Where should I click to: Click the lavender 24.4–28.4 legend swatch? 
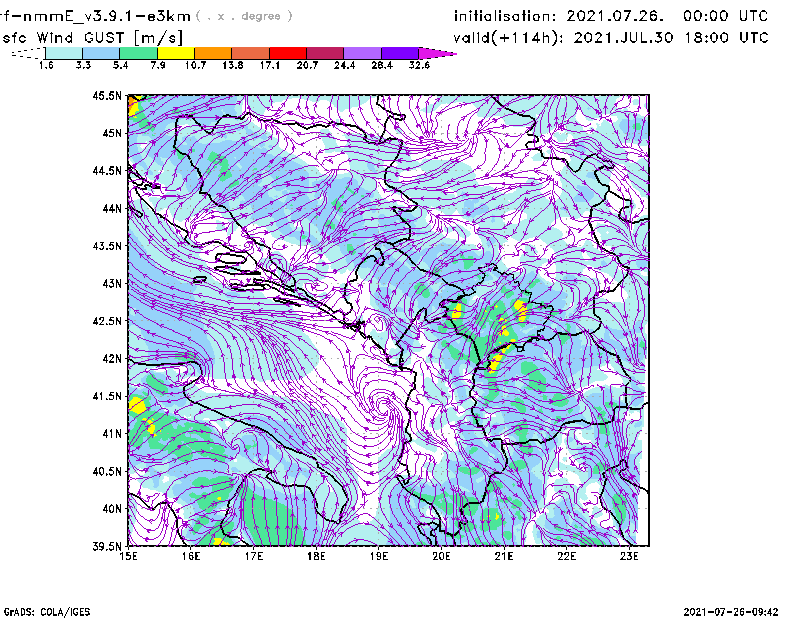coord(362,53)
